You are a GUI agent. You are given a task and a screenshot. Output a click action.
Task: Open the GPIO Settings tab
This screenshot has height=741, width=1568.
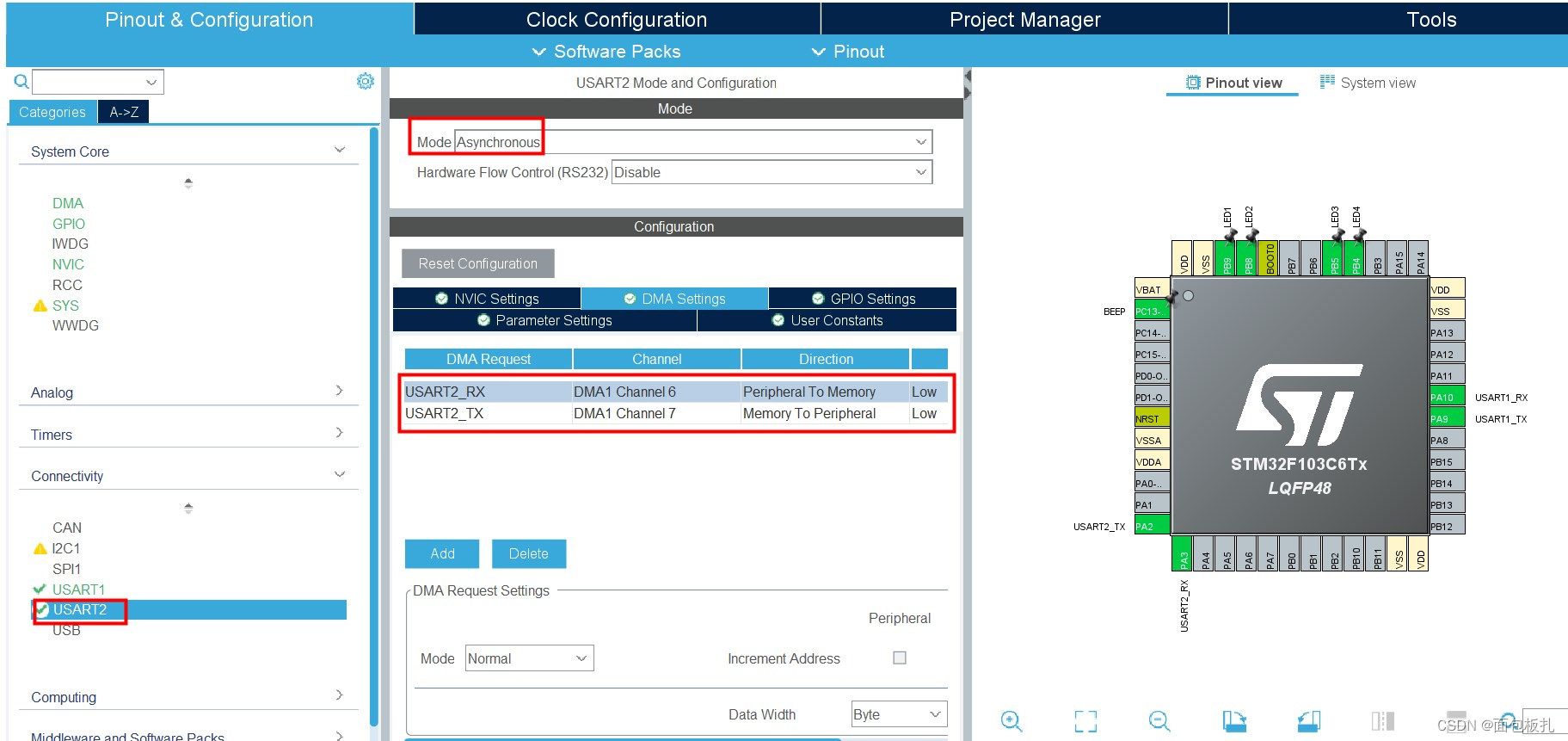pyautogui.click(x=863, y=299)
